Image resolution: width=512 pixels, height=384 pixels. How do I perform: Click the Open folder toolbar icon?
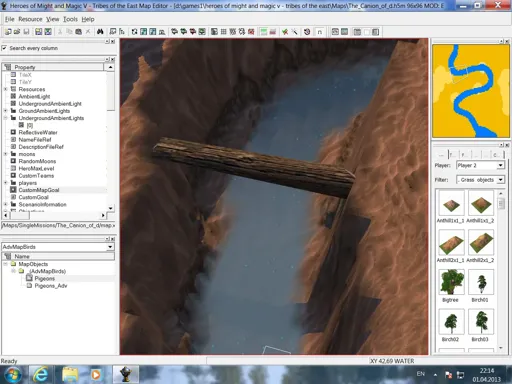pyautogui.click(x=17, y=32)
